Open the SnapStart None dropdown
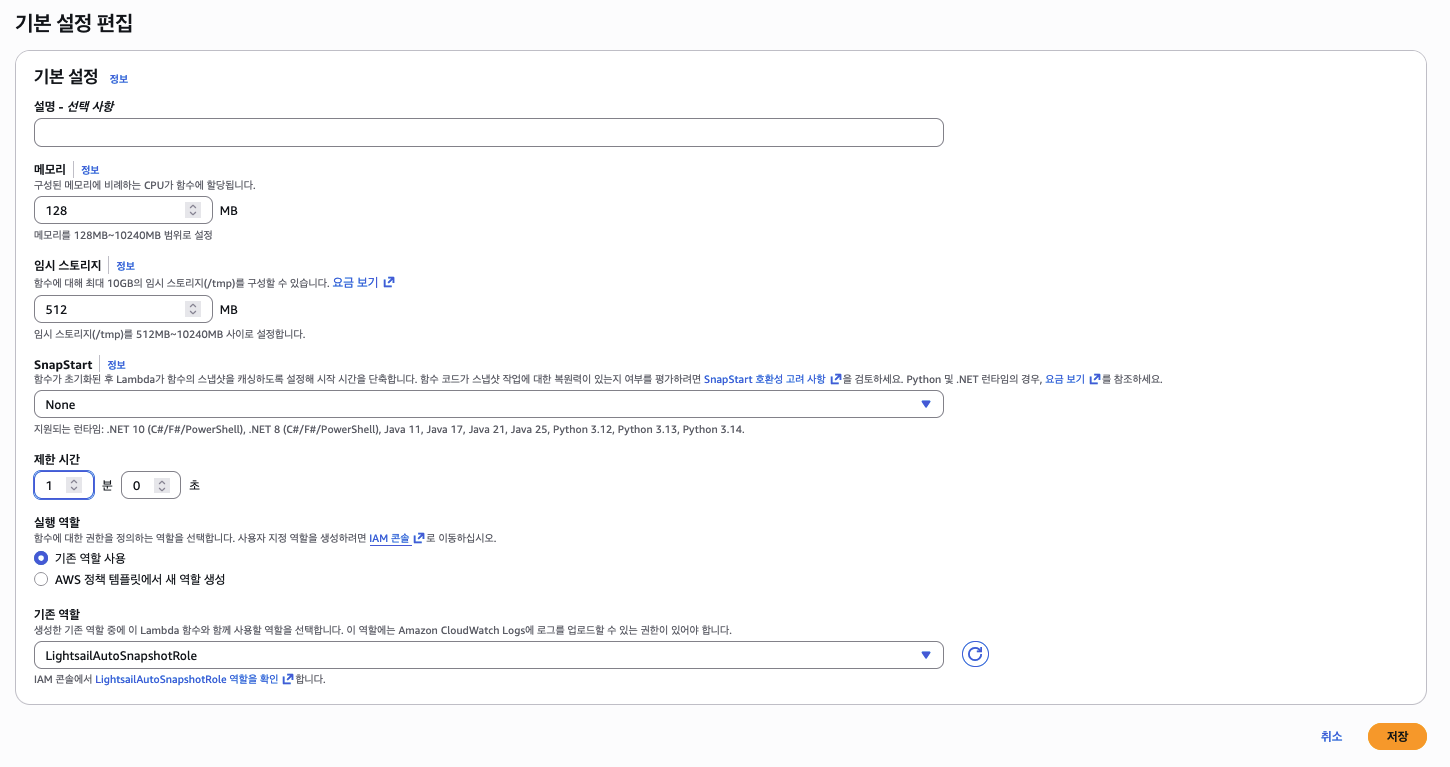Viewport: 1450px width, 767px height. pos(488,404)
